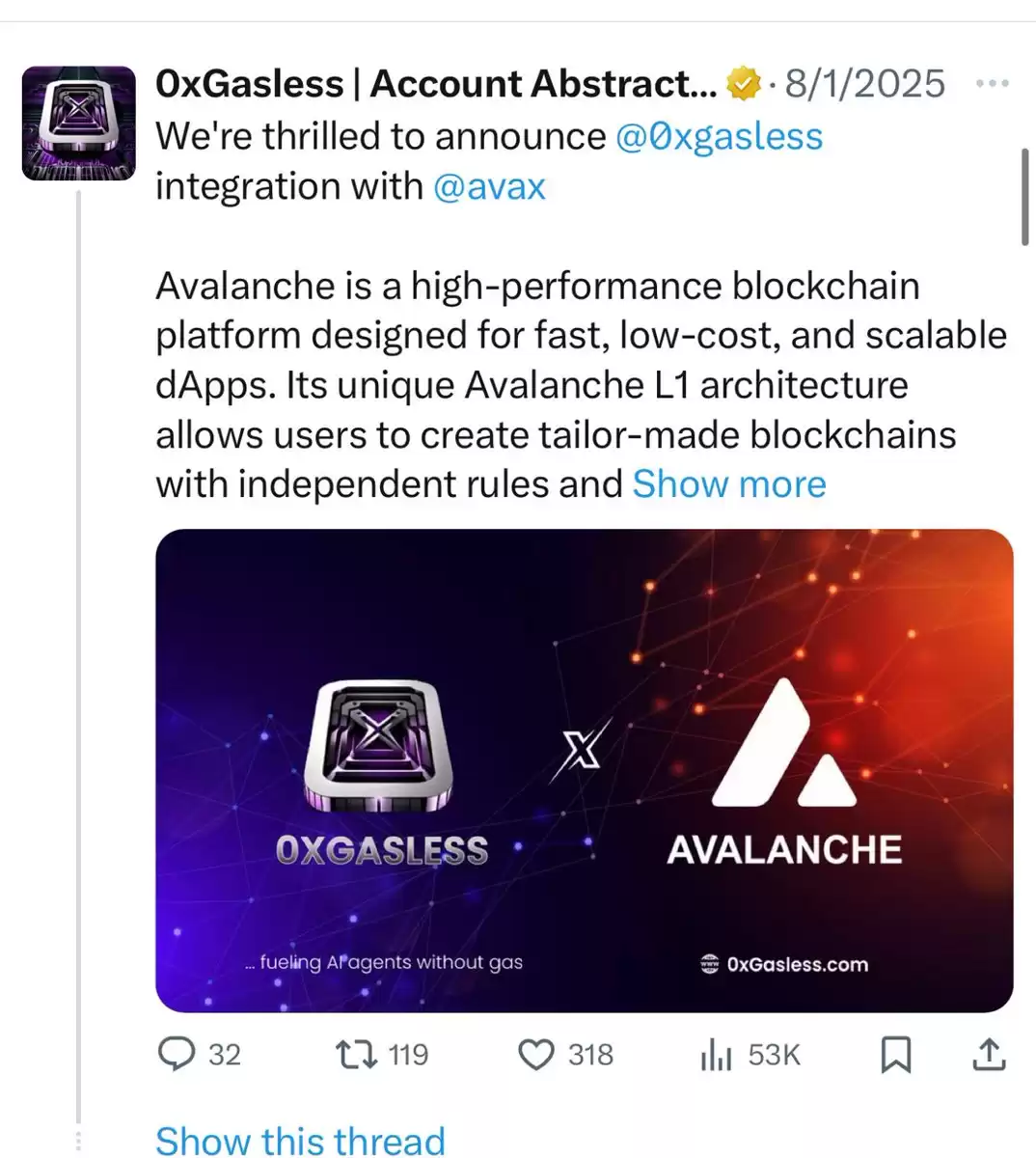Open Show this thread link

click(x=300, y=1140)
